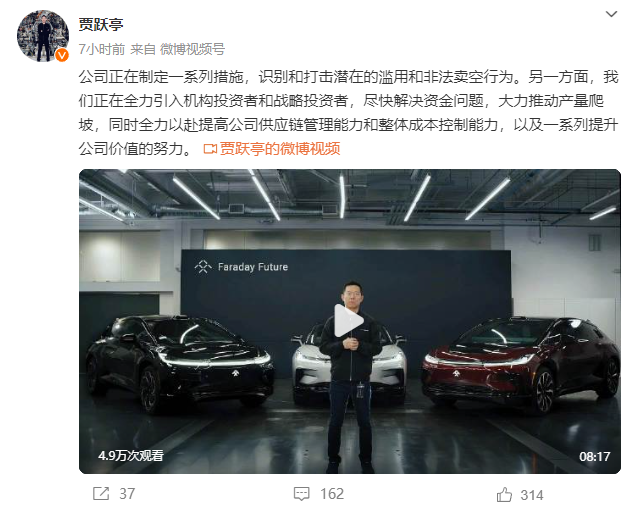Click the 4.9万次观看 view count
This screenshot has height=509, width=630.
click(x=131, y=456)
